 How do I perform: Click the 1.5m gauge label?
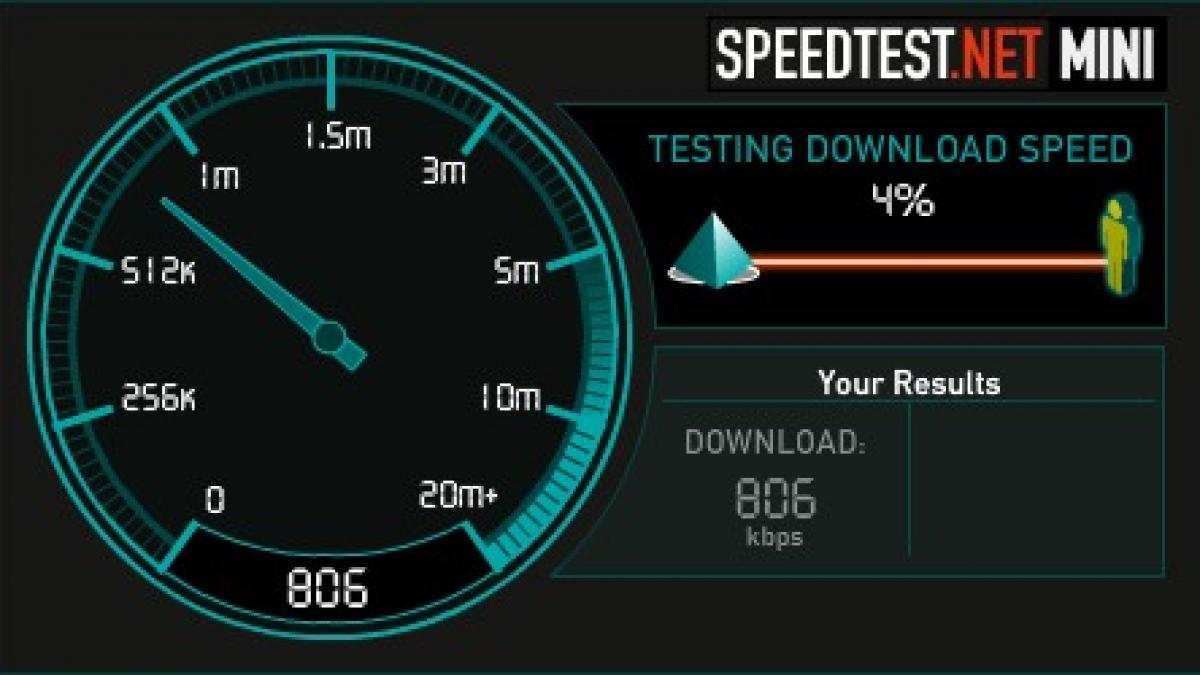pyautogui.click(x=337, y=136)
